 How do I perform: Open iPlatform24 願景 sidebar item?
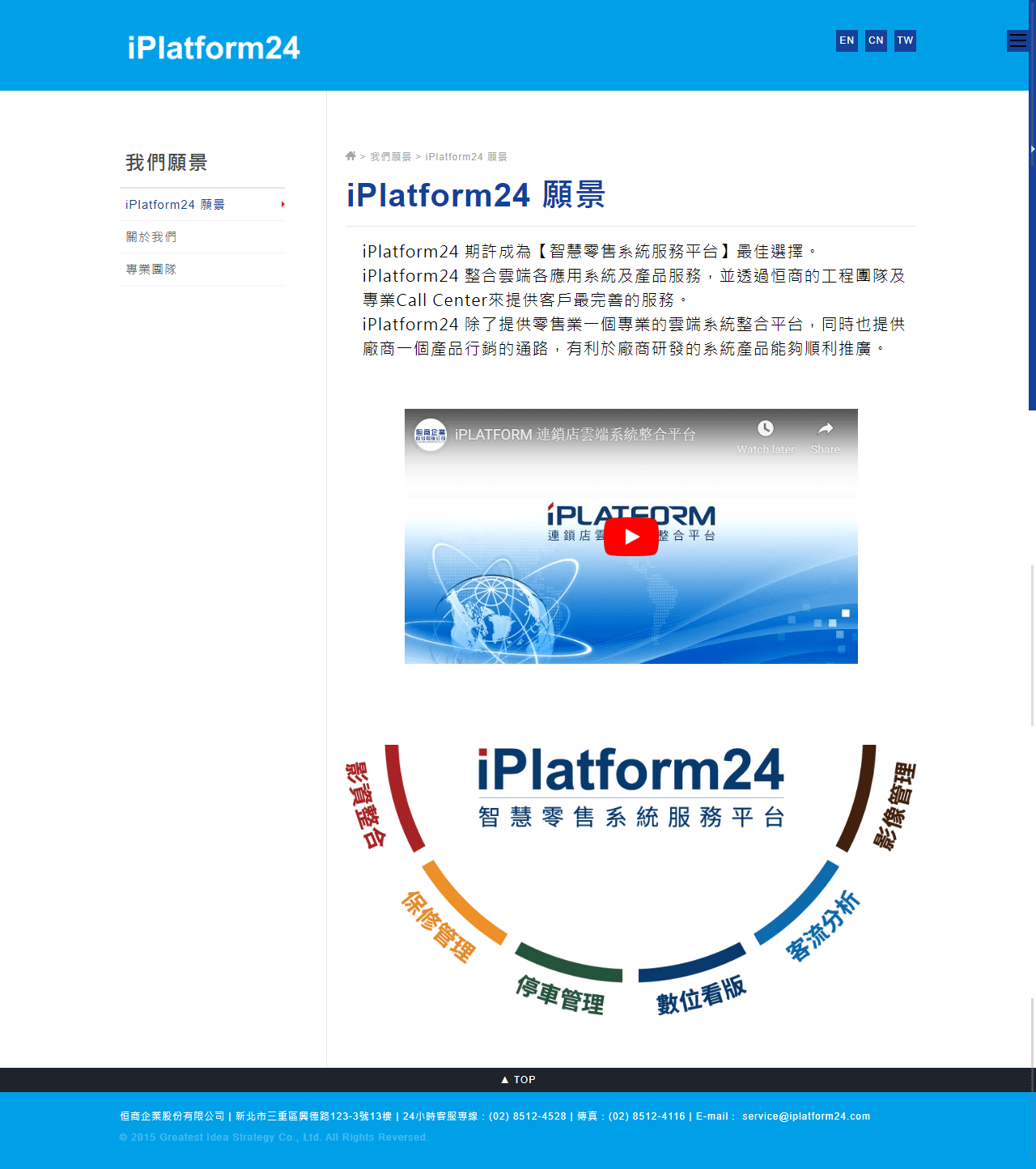tap(202, 205)
